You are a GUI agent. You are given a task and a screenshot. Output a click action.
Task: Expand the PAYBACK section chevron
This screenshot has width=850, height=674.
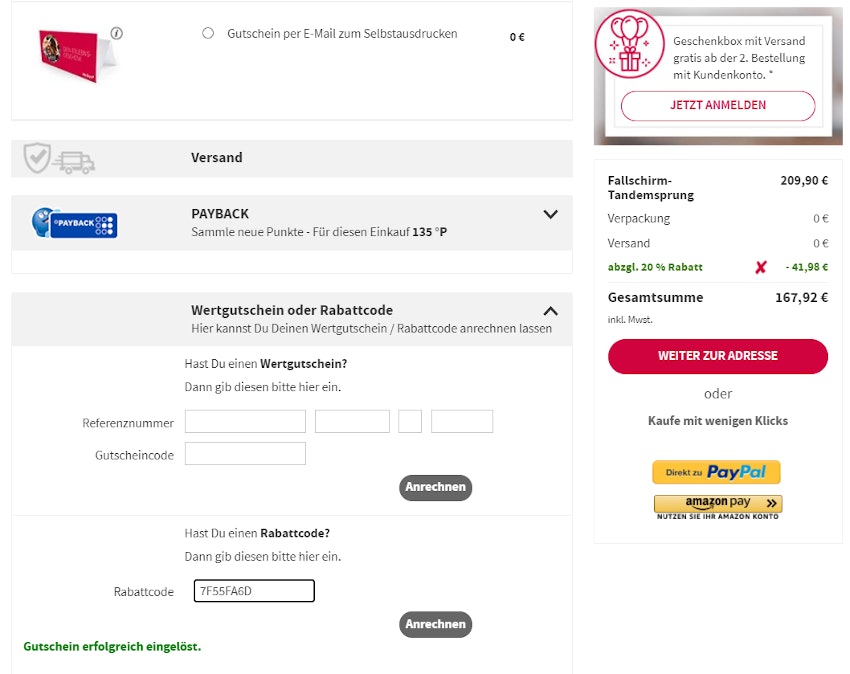click(550, 214)
